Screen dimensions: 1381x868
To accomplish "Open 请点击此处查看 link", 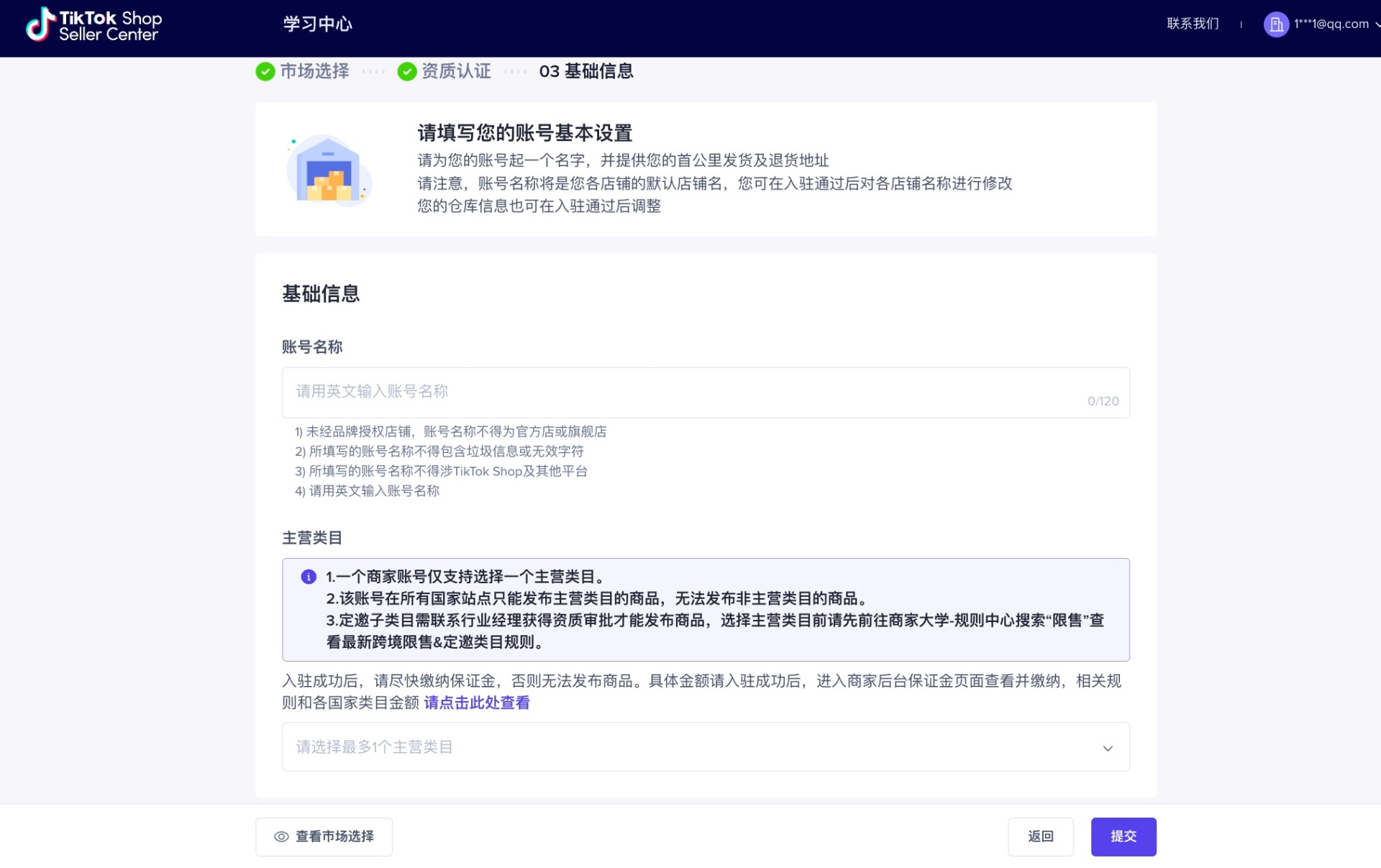I will pyautogui.click(x=477, y=703).
